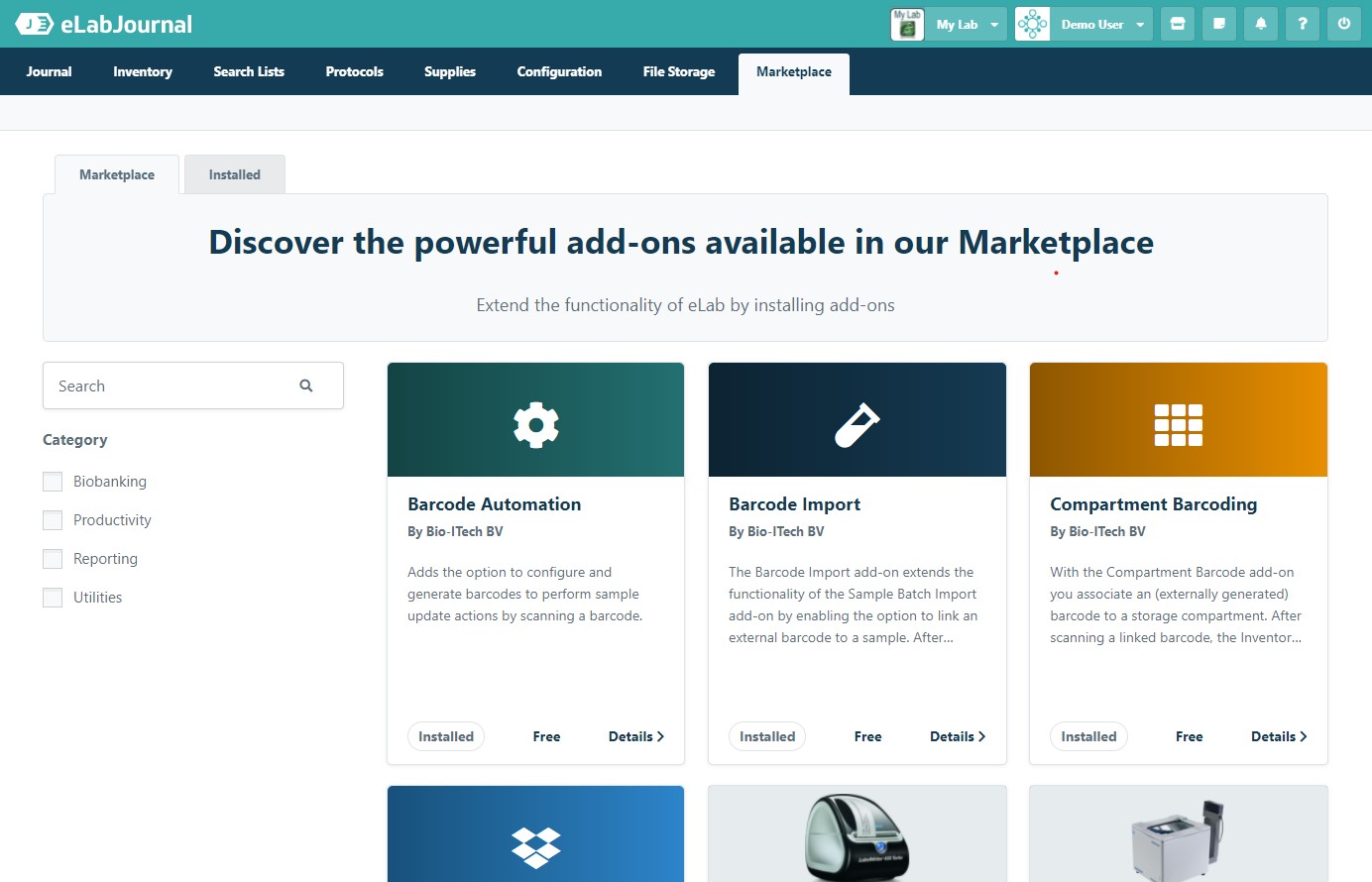Go to the Journal menu
Viewport: 1372px width, 882px height.
click(49, 71)
